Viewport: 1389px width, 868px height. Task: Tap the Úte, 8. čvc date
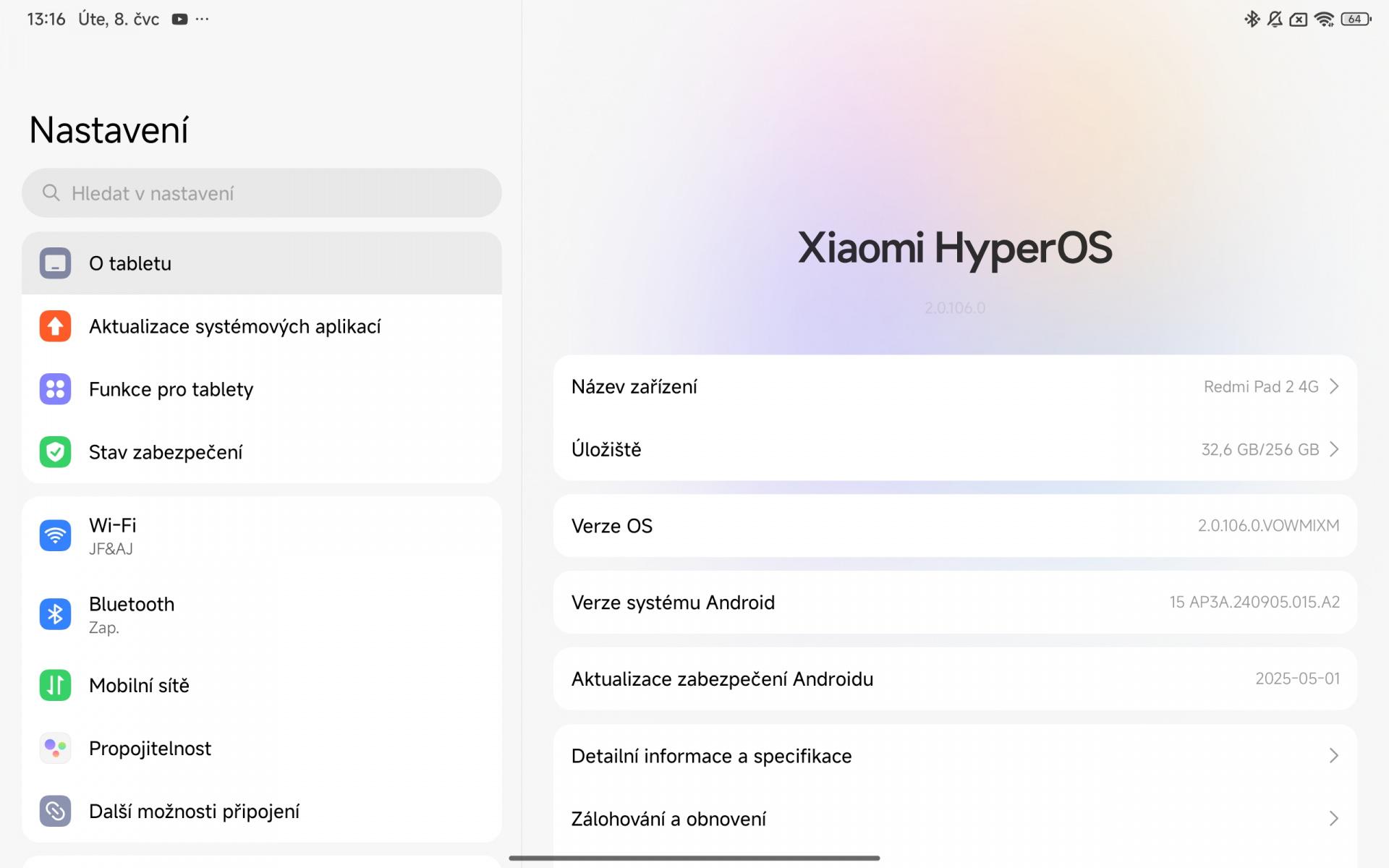[119, 20]
